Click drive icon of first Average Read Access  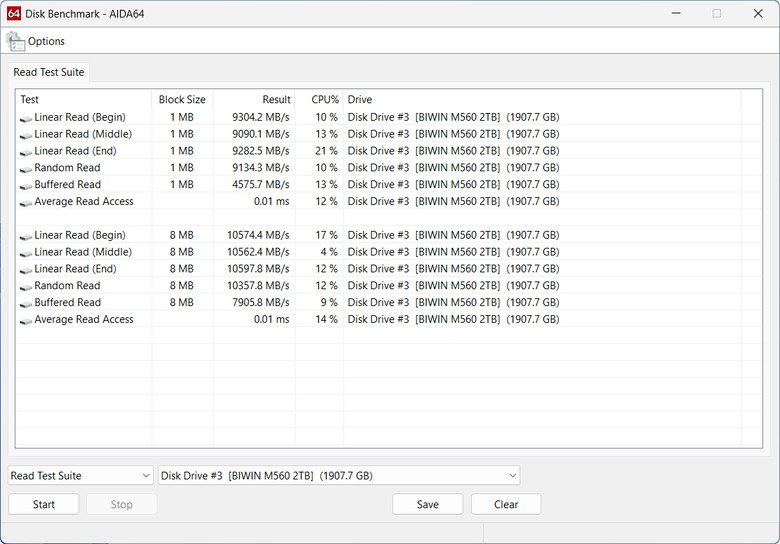coord(26,203)
